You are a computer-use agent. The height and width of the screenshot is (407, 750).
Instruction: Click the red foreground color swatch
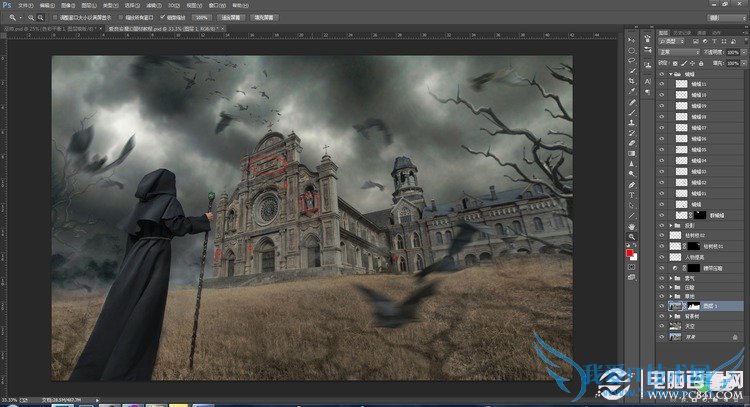(630, 253)
